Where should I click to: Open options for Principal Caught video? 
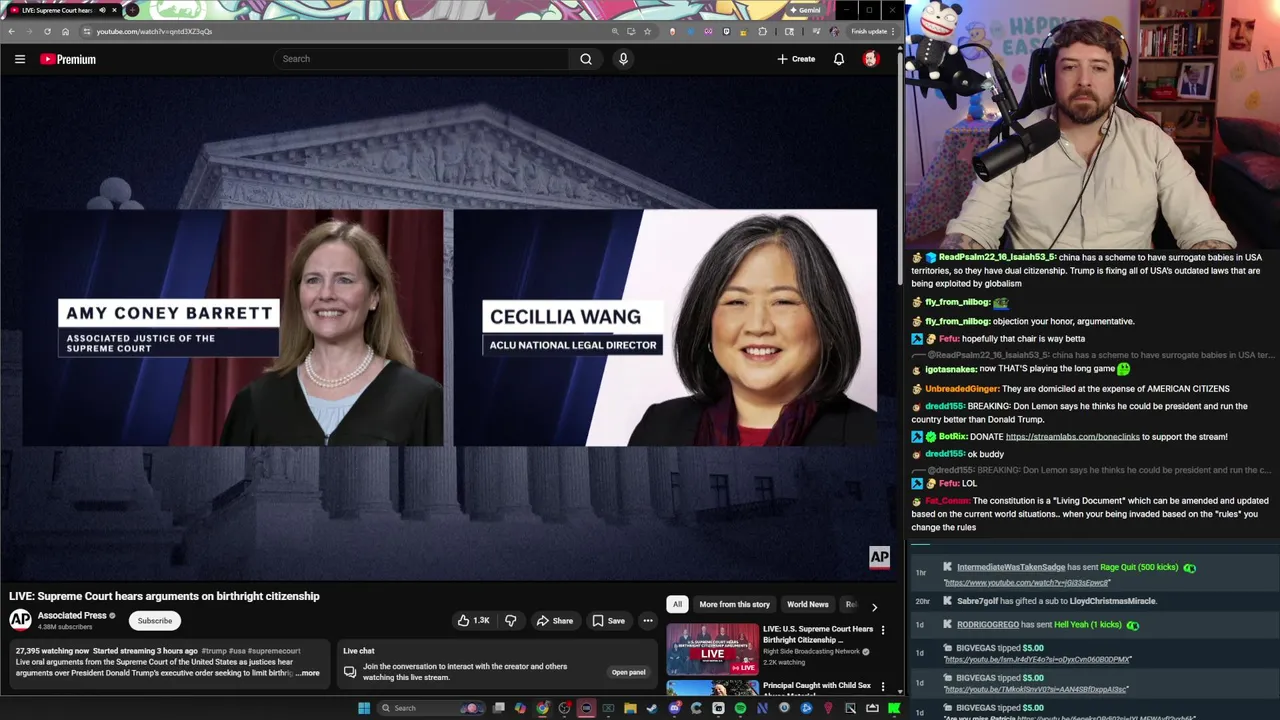coord(882,687)
